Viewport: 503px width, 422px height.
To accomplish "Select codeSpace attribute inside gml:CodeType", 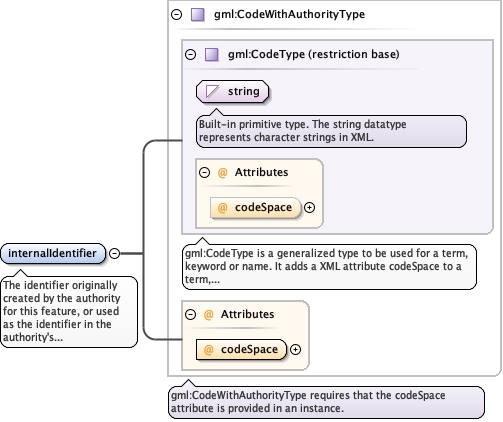I will click(x=255, y=208).
